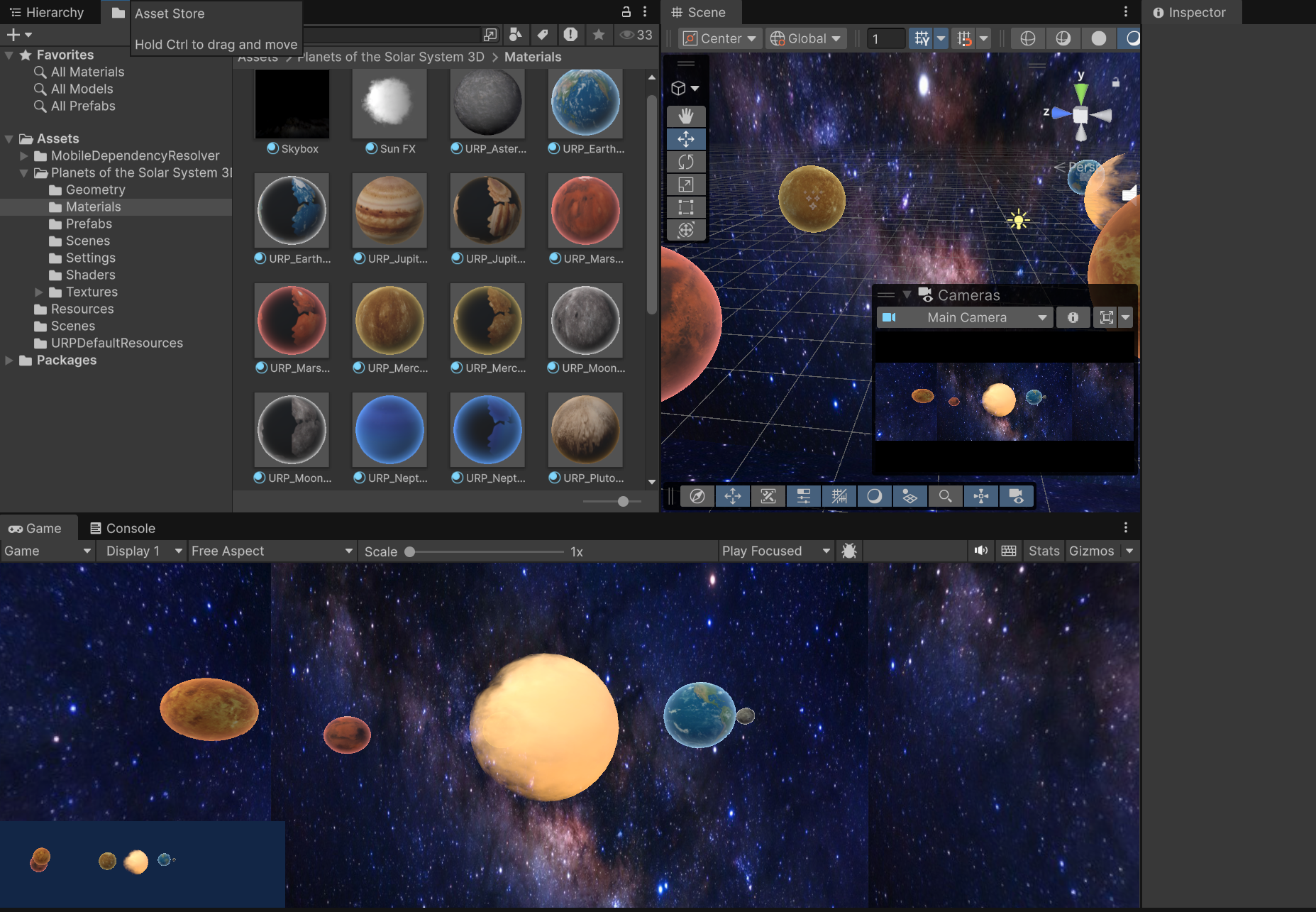Select the Move tool in the Scene toolbar
1316x912 pixels.
pyautogui.click(x=685, y=139)
